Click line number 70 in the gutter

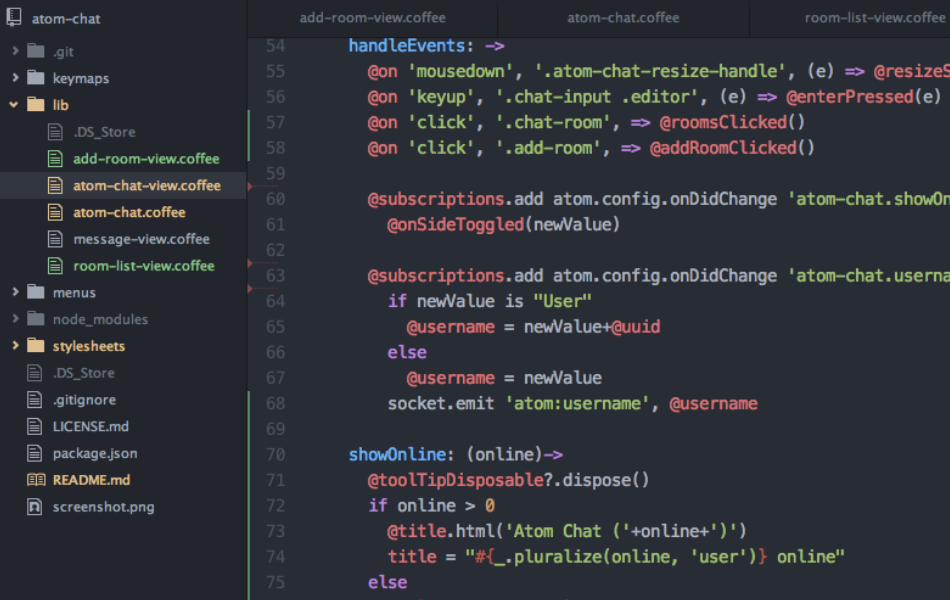coord(275,455)
